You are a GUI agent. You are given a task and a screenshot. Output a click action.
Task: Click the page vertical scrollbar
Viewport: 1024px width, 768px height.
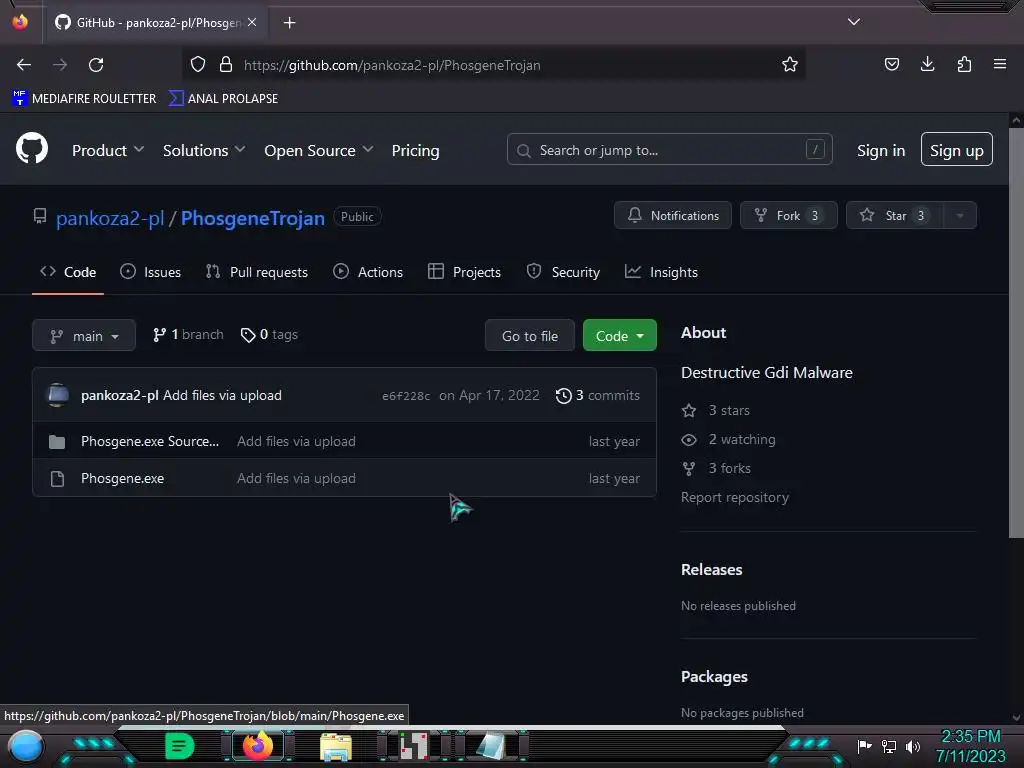[1016, 333]
